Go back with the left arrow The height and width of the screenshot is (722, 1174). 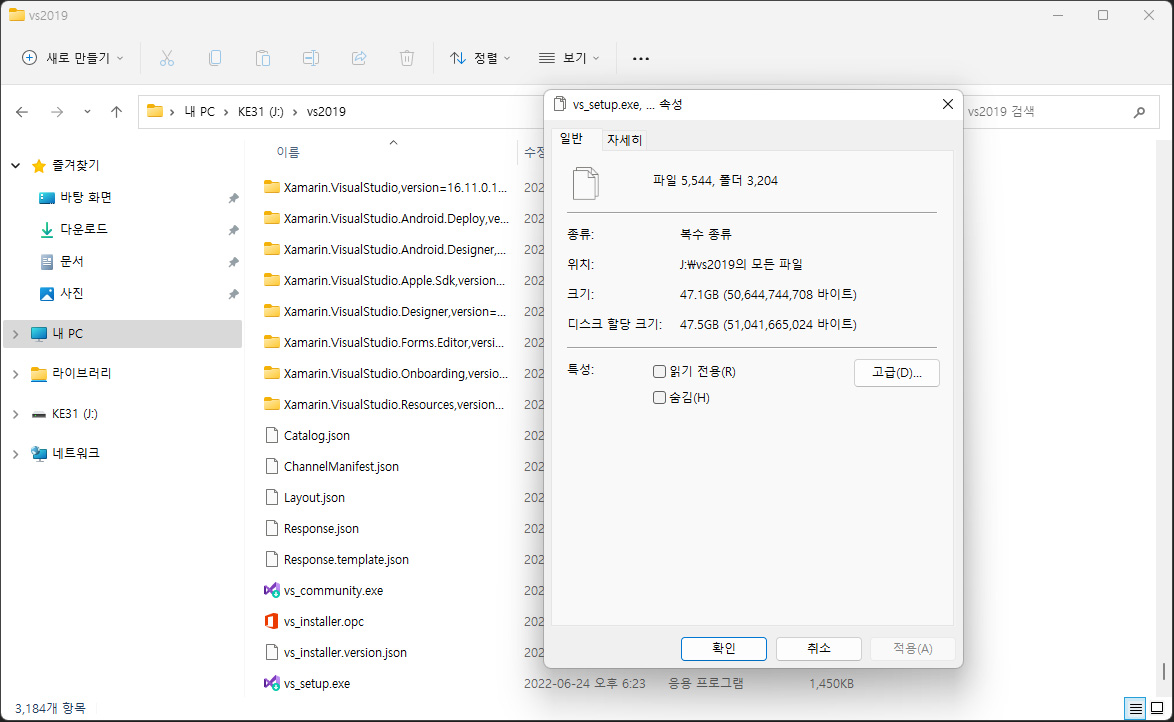pos(22,112)
